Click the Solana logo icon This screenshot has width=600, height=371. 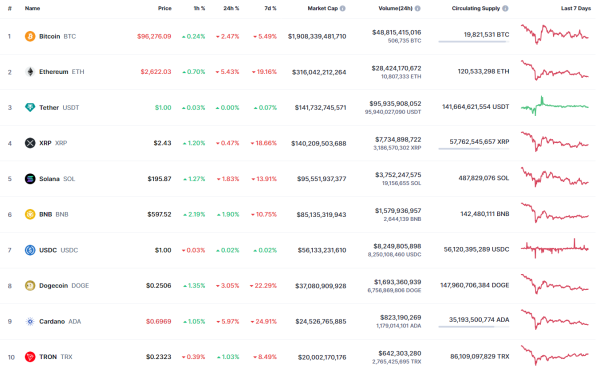click(x=30, y=179)
